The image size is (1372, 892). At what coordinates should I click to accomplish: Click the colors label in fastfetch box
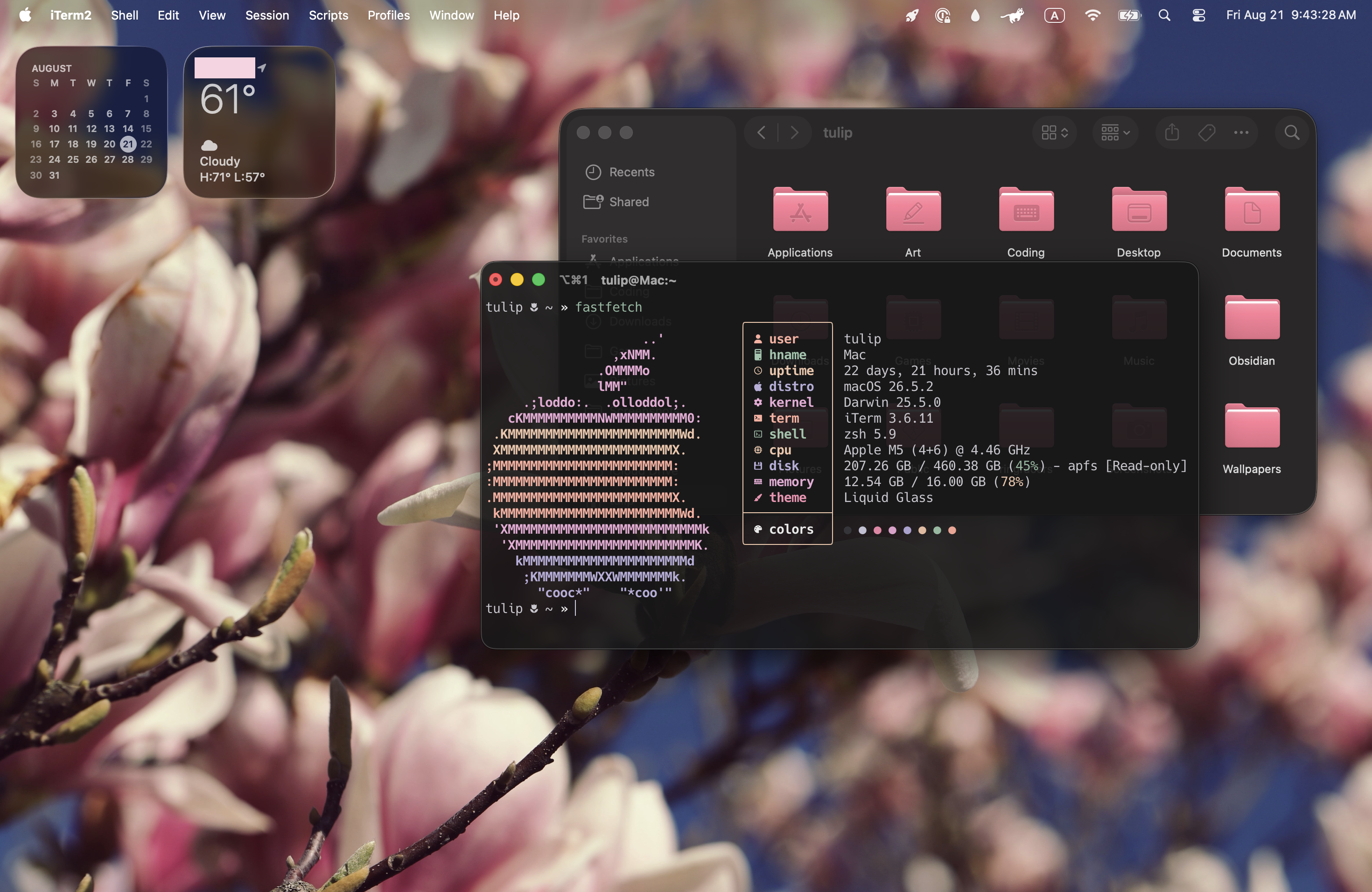791,529
